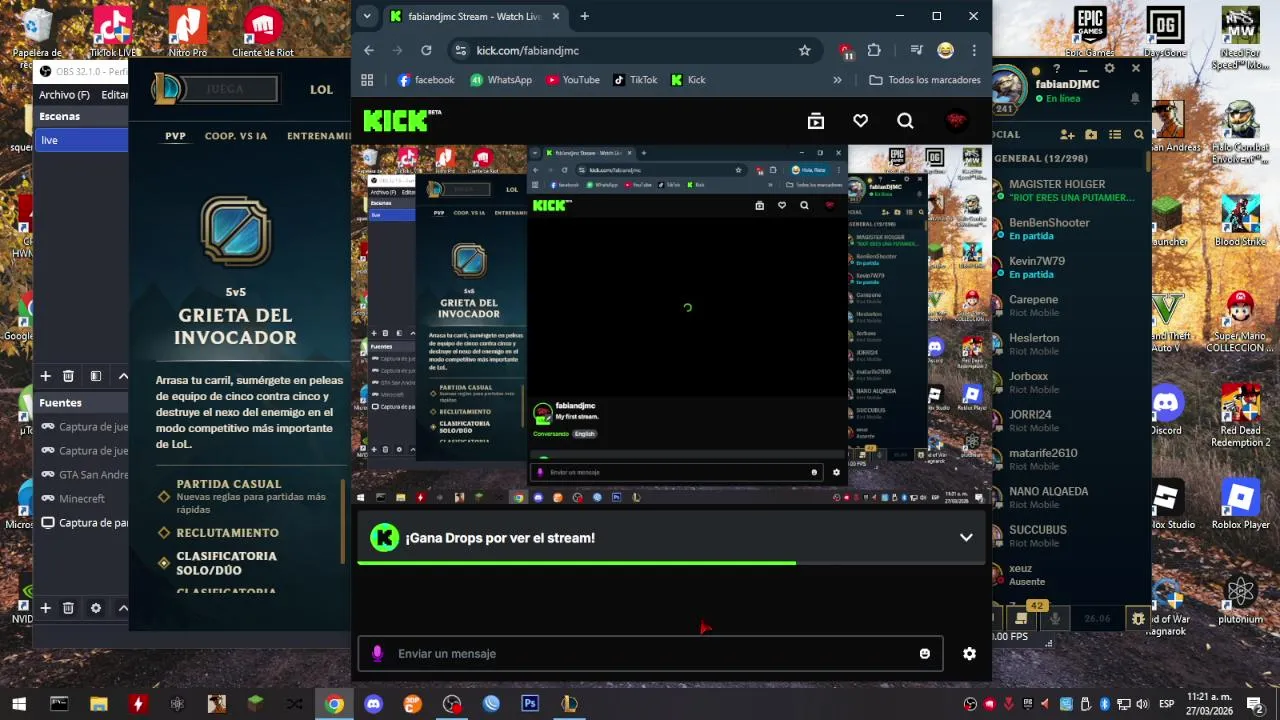Image resolution: width=1280 pixels, height=720 pixels.
Task: Search friends in League social panel
Action: (x=1139, y=134)
